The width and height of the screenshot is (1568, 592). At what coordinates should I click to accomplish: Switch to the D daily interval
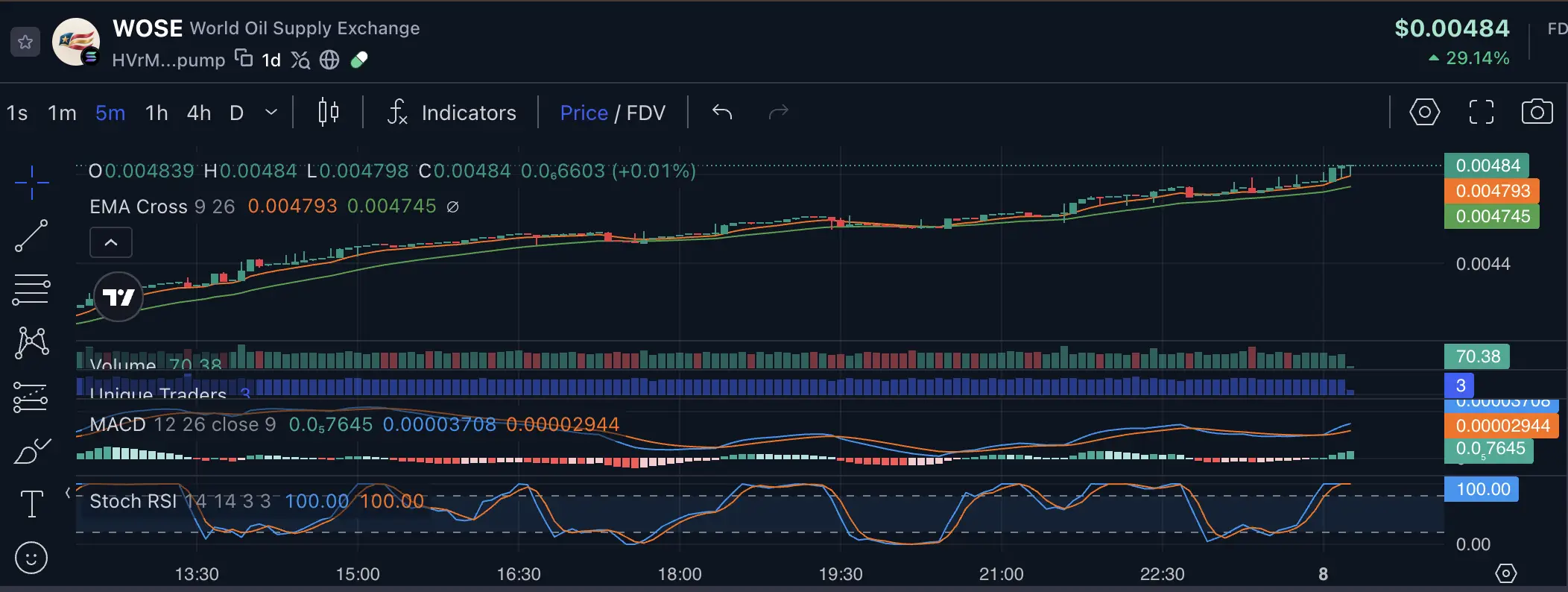pos(237,113)
